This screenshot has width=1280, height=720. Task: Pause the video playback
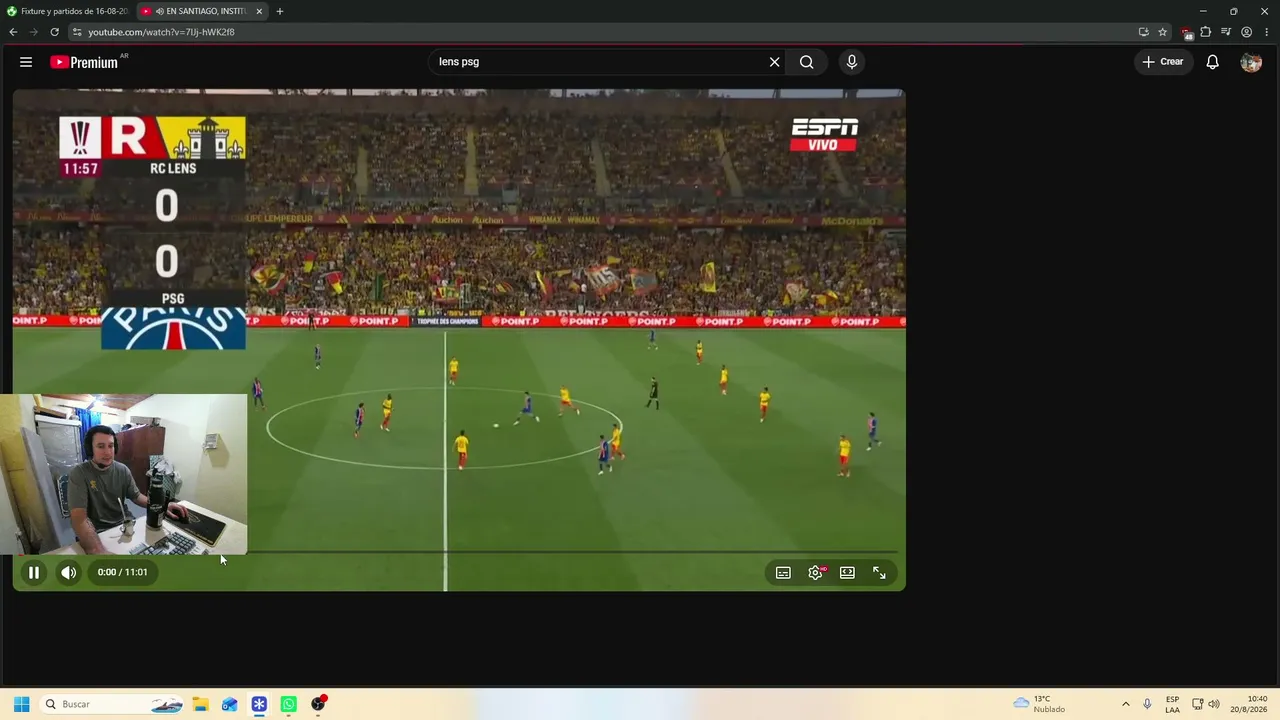(x=33, y=573)
